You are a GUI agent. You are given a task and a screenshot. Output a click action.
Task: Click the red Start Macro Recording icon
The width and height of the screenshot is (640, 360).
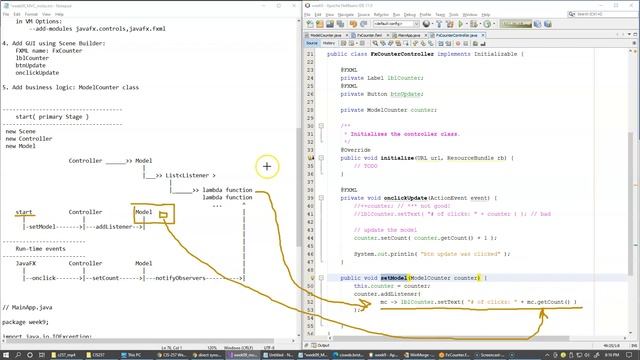458,43
